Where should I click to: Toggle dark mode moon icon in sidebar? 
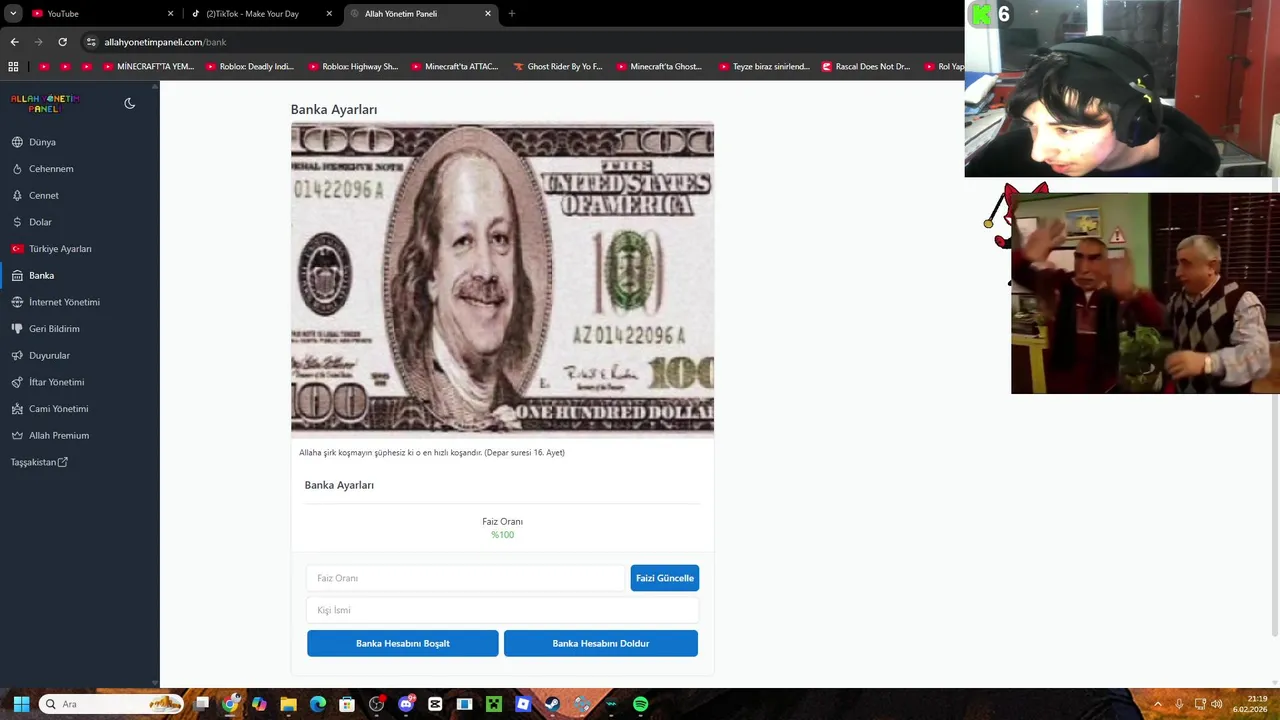tap(129, 103)
